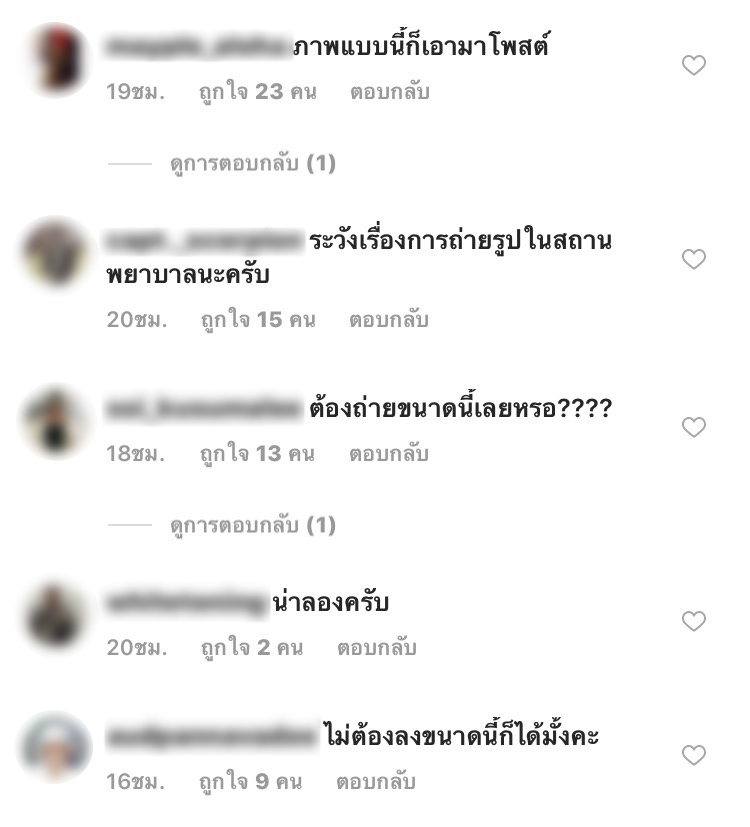Open the 13 likes list

[x=257, y=454]
